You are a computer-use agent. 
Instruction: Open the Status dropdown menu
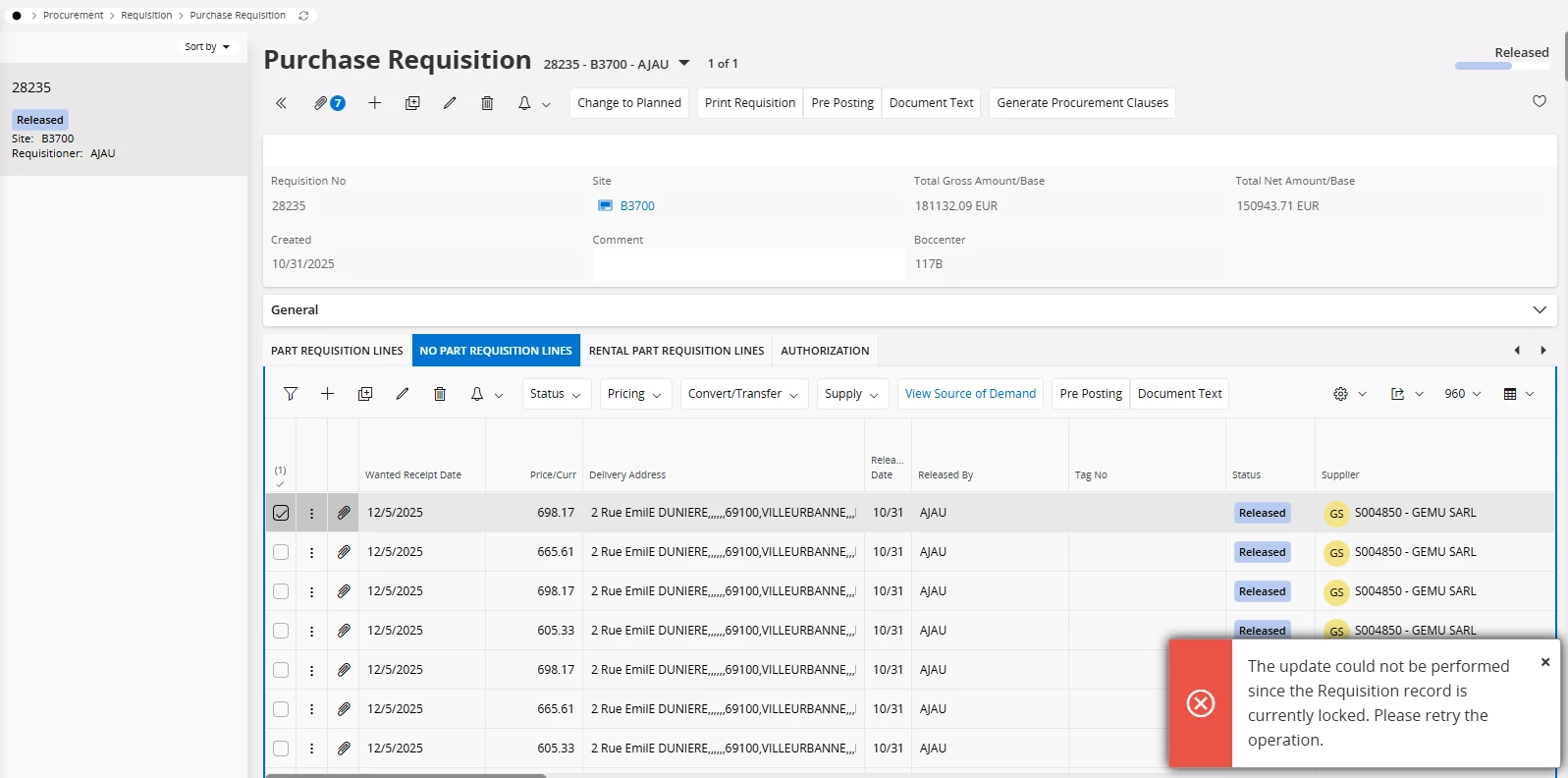pyautogui.click(x=556, y=394)
